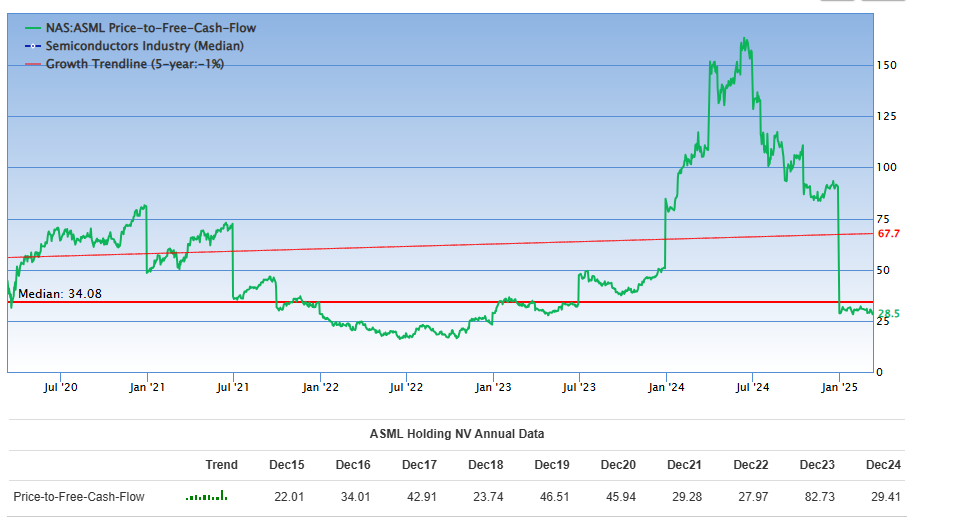Viewport: 956px width, 530px height.
Task: Click the 42.91 value cell
Action: pyautogui.click(x=422, y=497)
